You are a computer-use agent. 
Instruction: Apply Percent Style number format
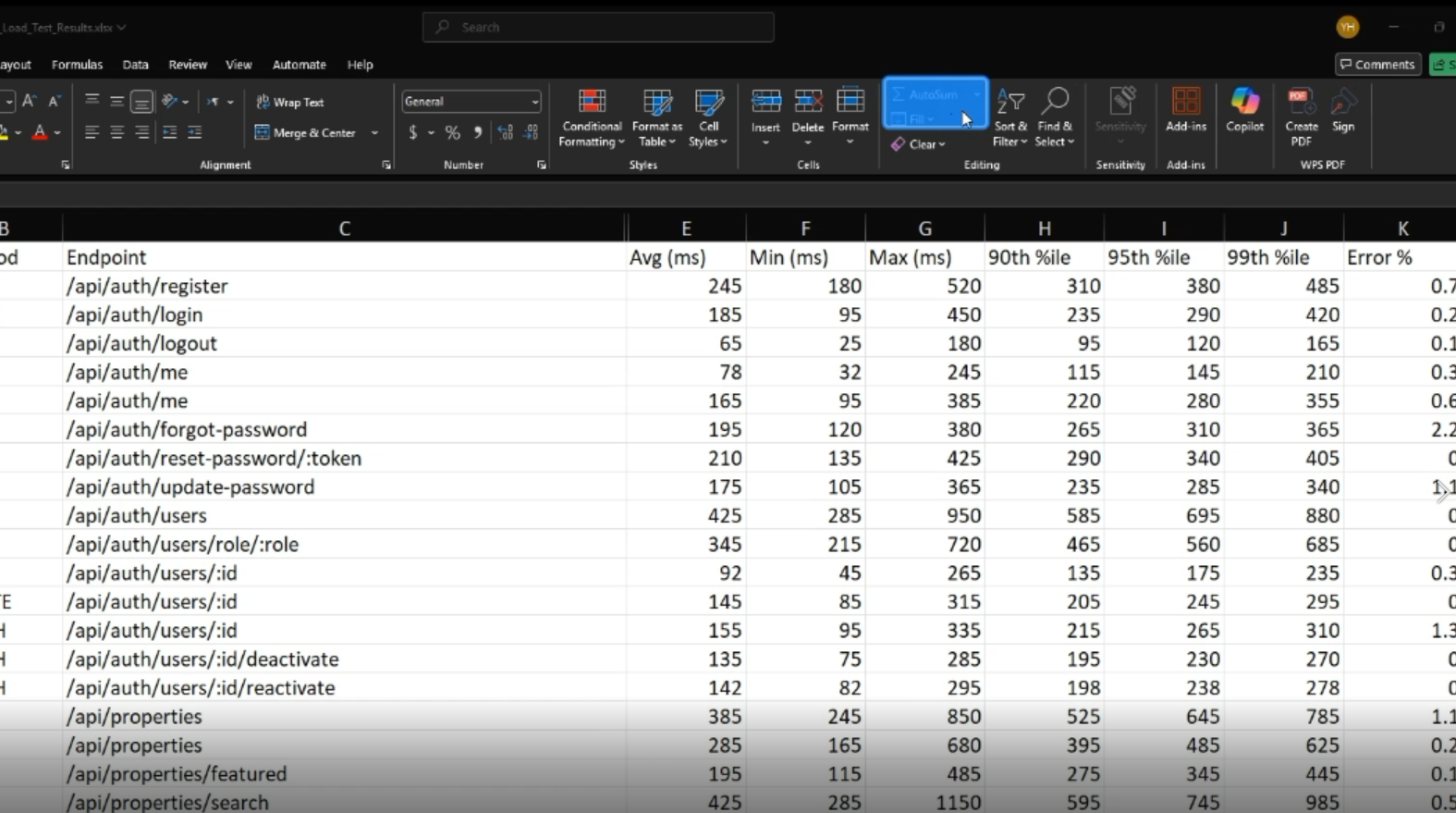click(x=452, y=133)
